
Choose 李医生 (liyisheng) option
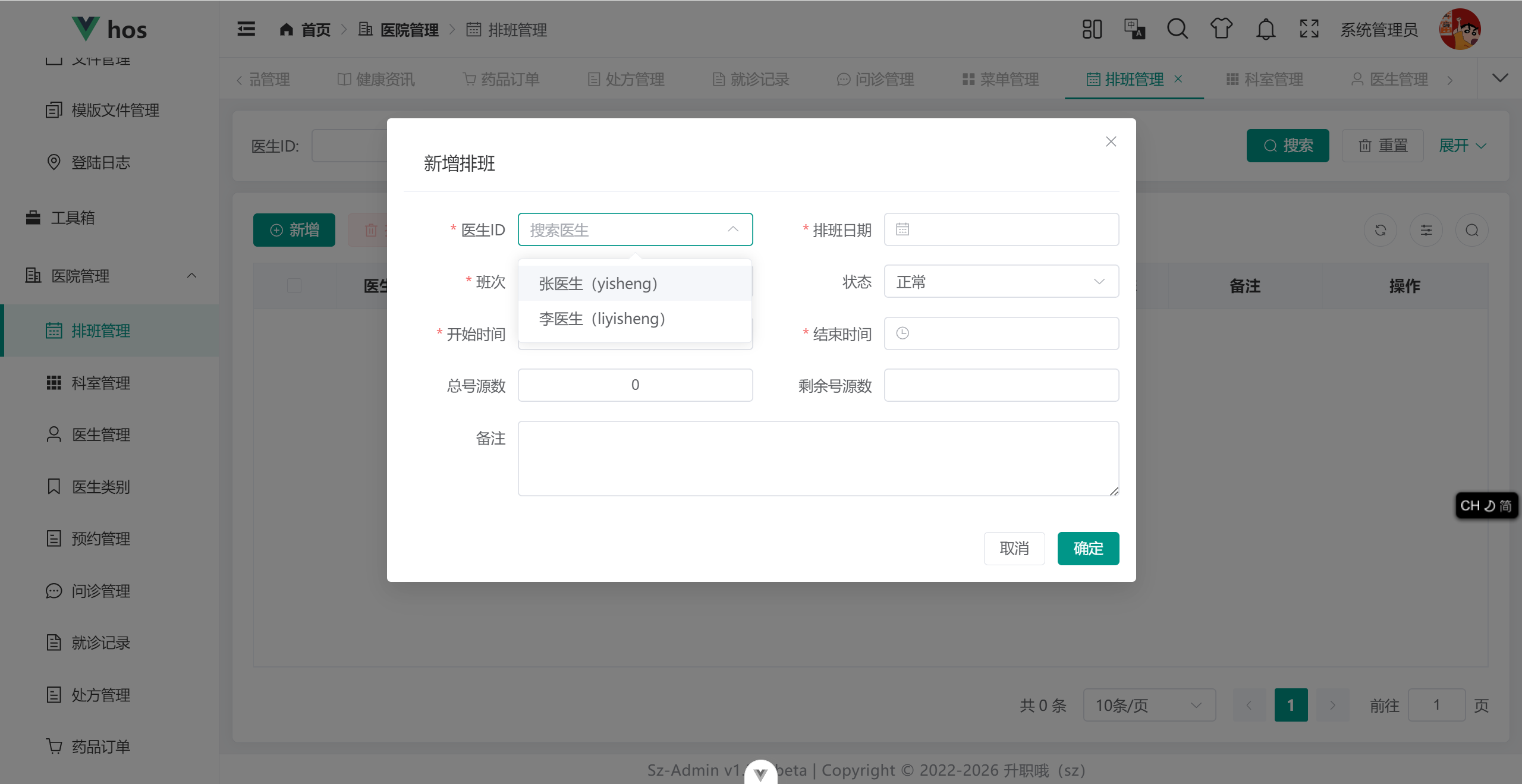coord(602,319)
